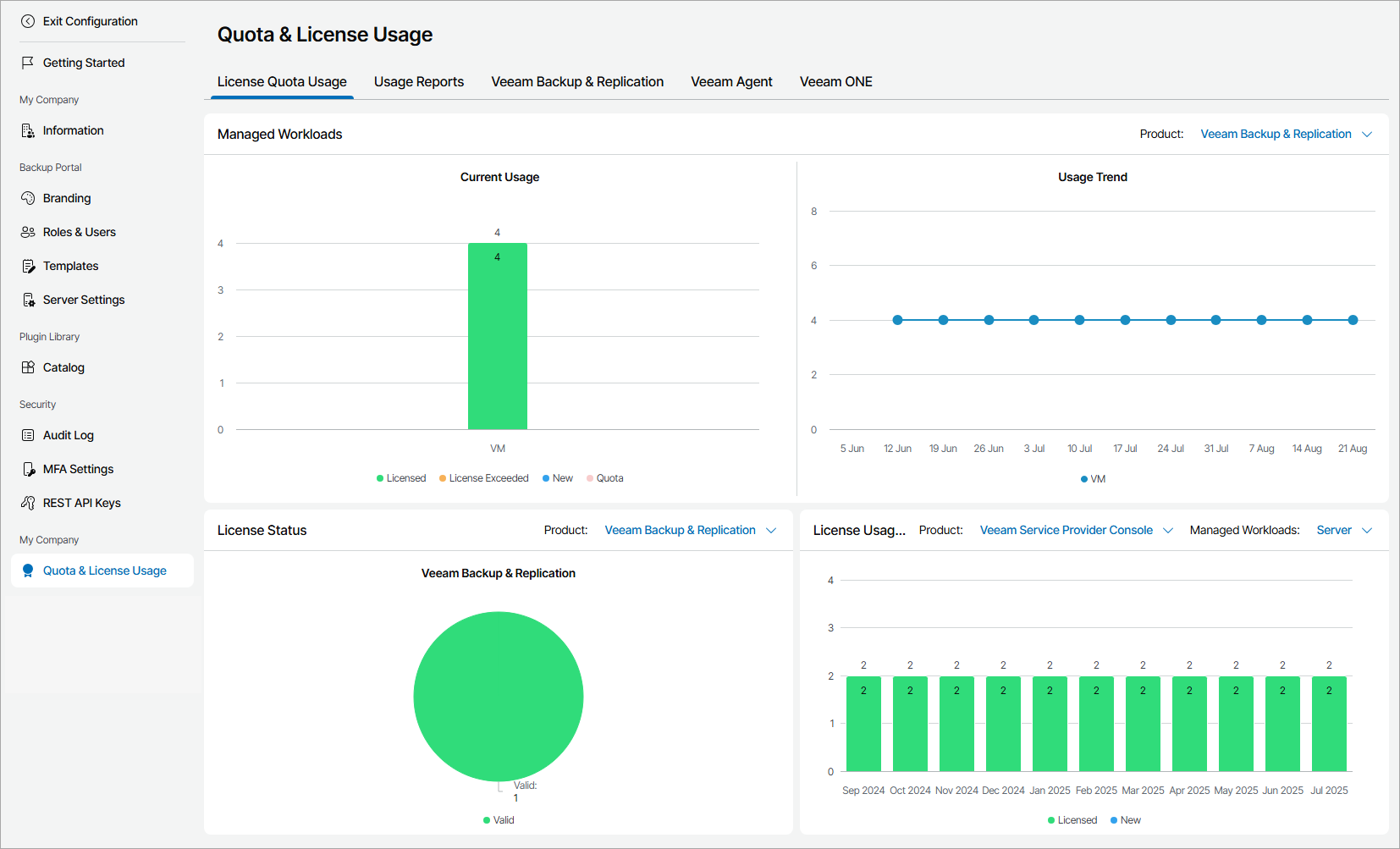Click the Exit Configuration back arrow icon

pyautogui.click(x=28, y=21)
